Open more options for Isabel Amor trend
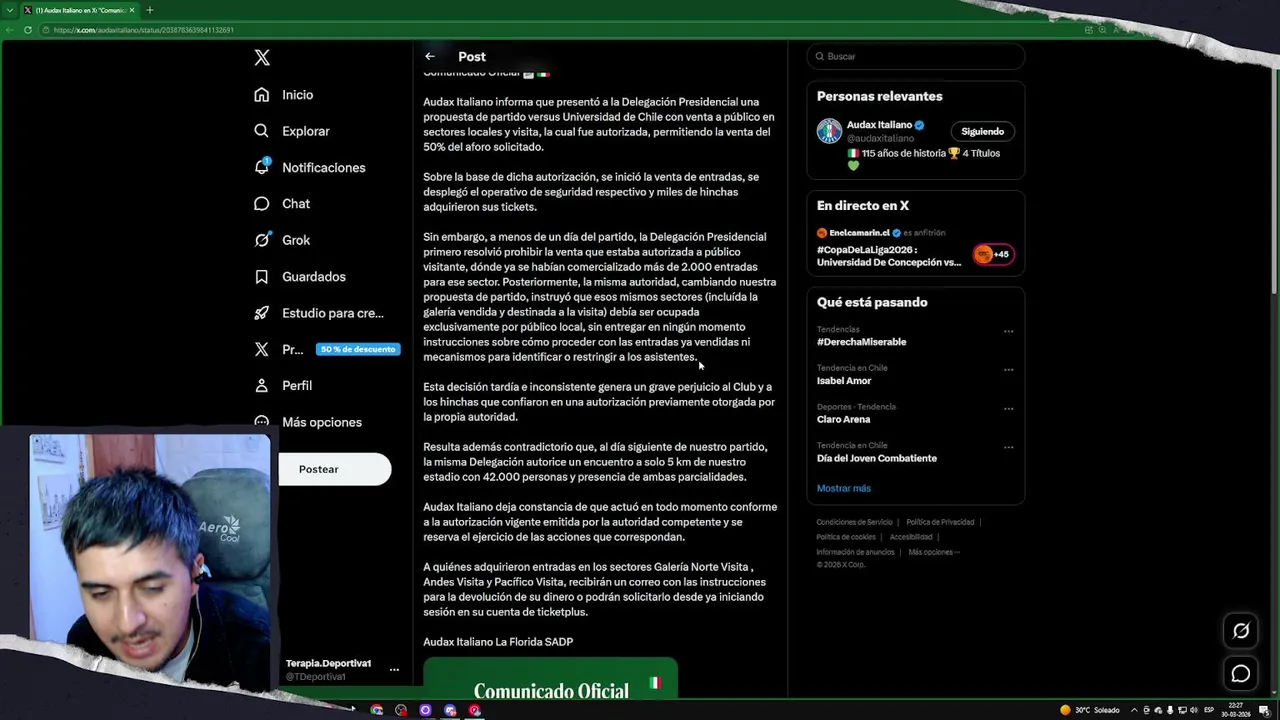Viewport: 1280px width, 720px height. point(1008,370)
